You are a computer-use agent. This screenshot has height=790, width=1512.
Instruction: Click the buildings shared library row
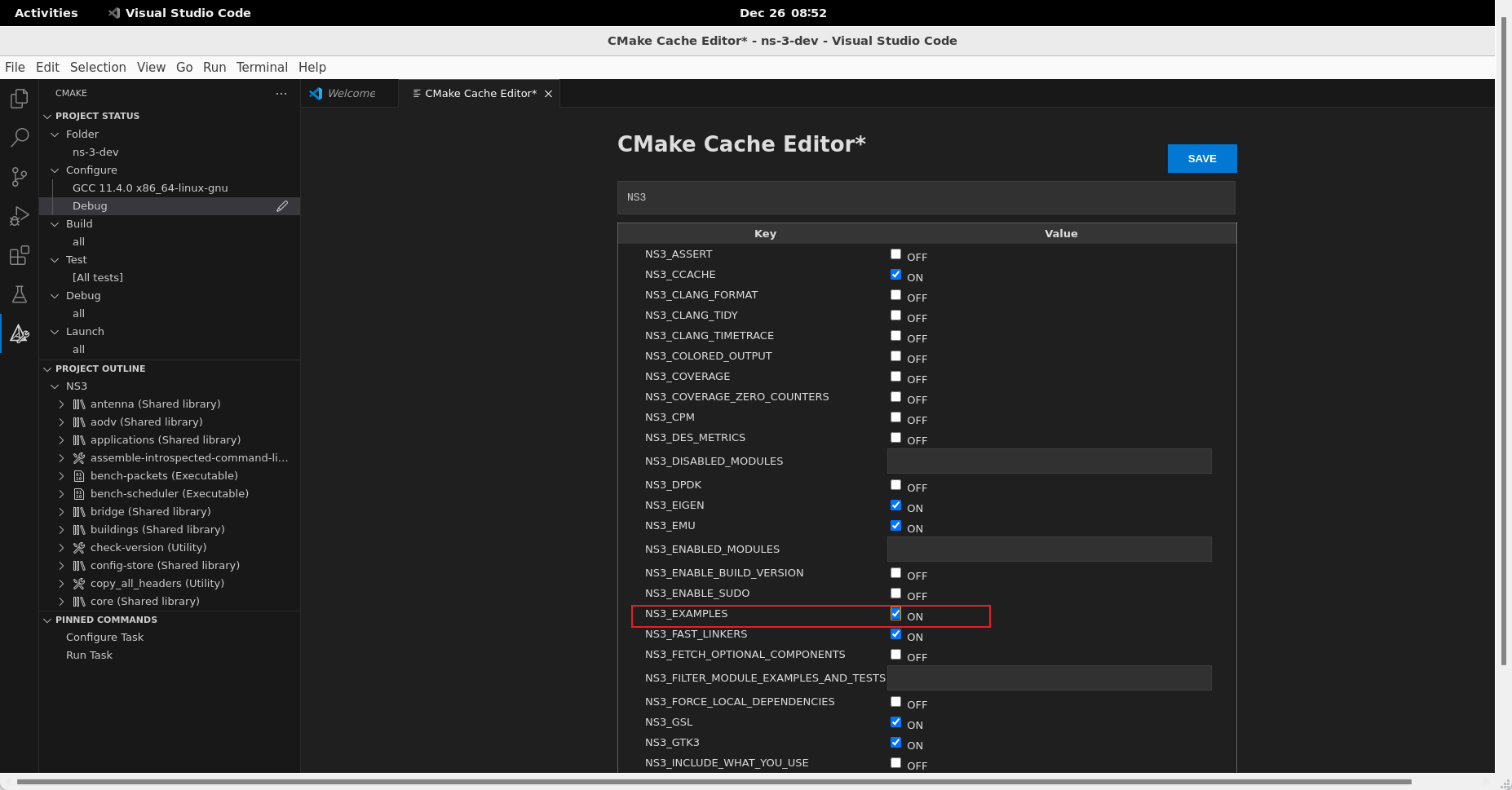click(x=170, y=530)
